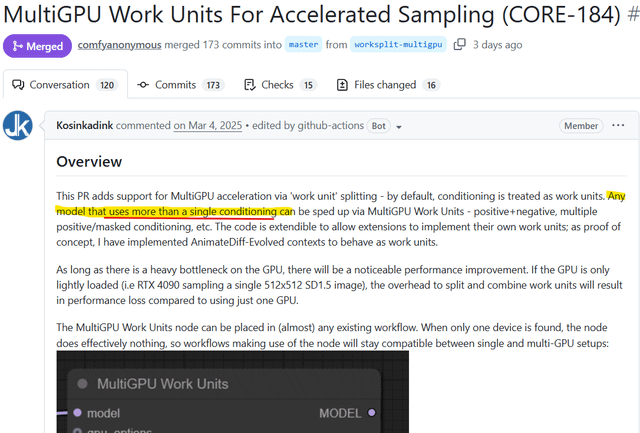Click the '3 days ago' timestamp

pos(498,45)
